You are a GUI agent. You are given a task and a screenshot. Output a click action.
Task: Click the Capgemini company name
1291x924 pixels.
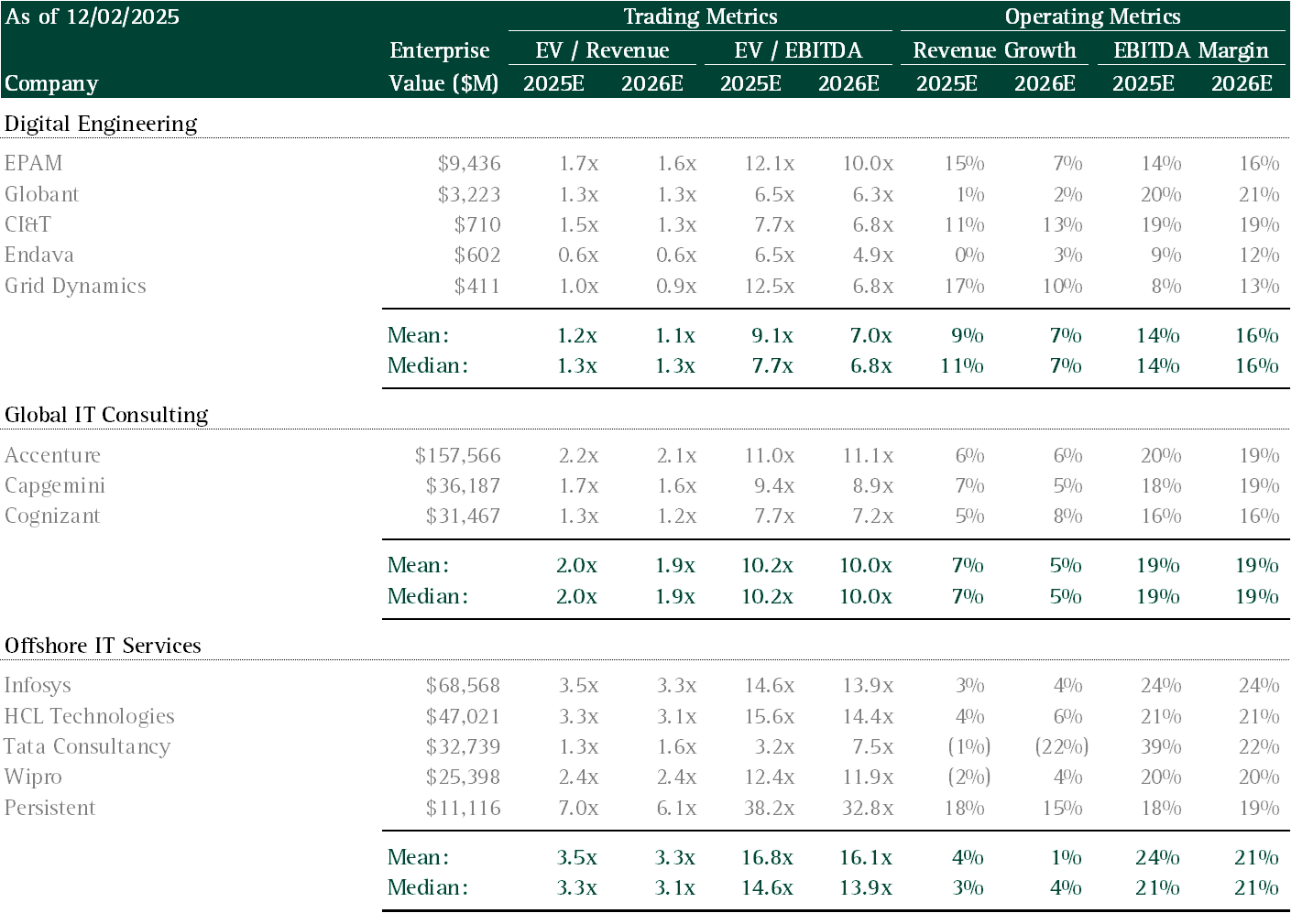click(x=55, y=485)
